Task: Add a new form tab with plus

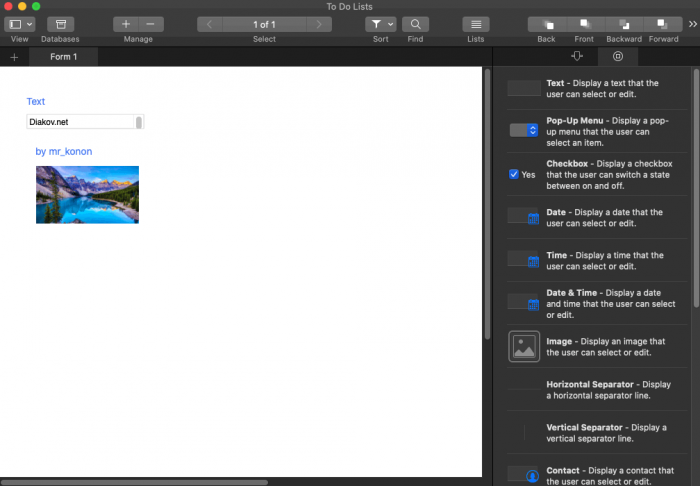Action: pyautogui.click(x=14, y=57)
